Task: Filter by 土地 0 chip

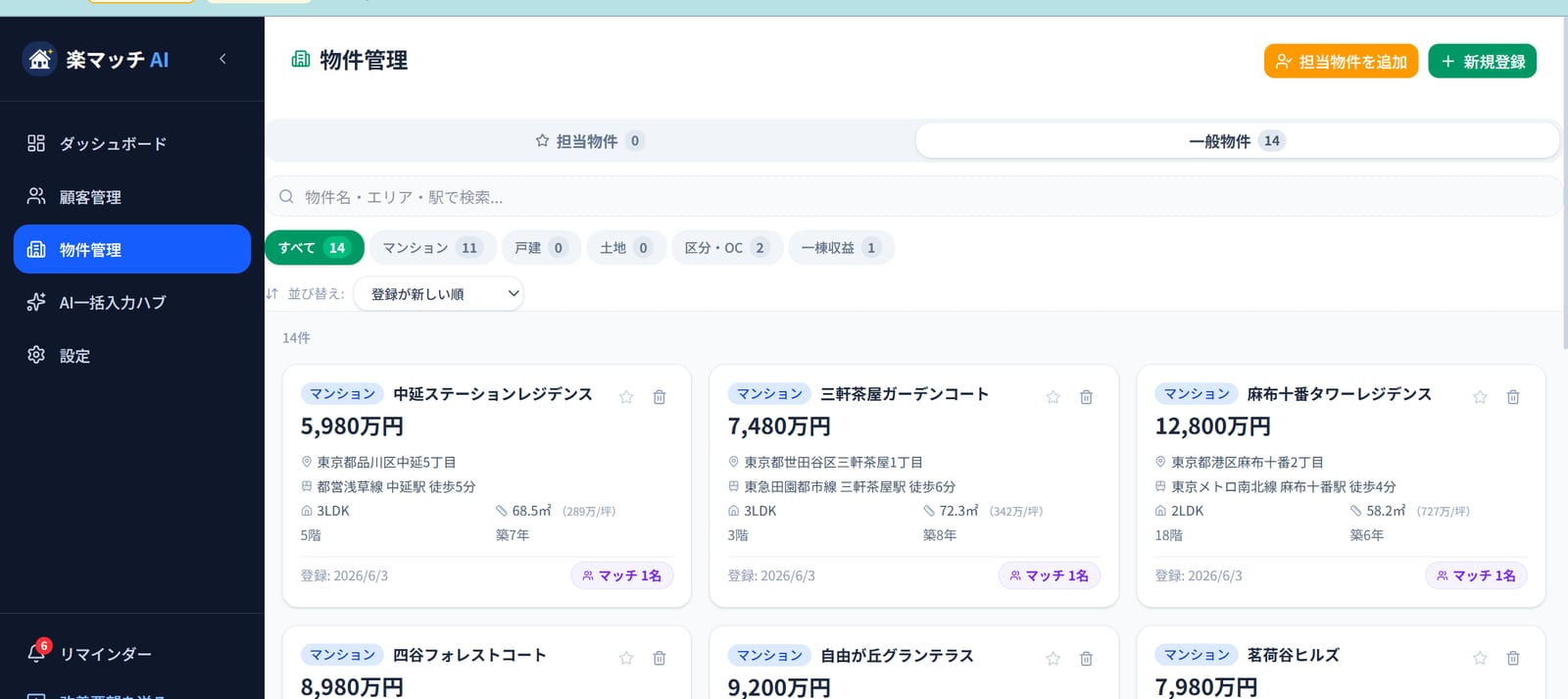Action: point(626,247)
